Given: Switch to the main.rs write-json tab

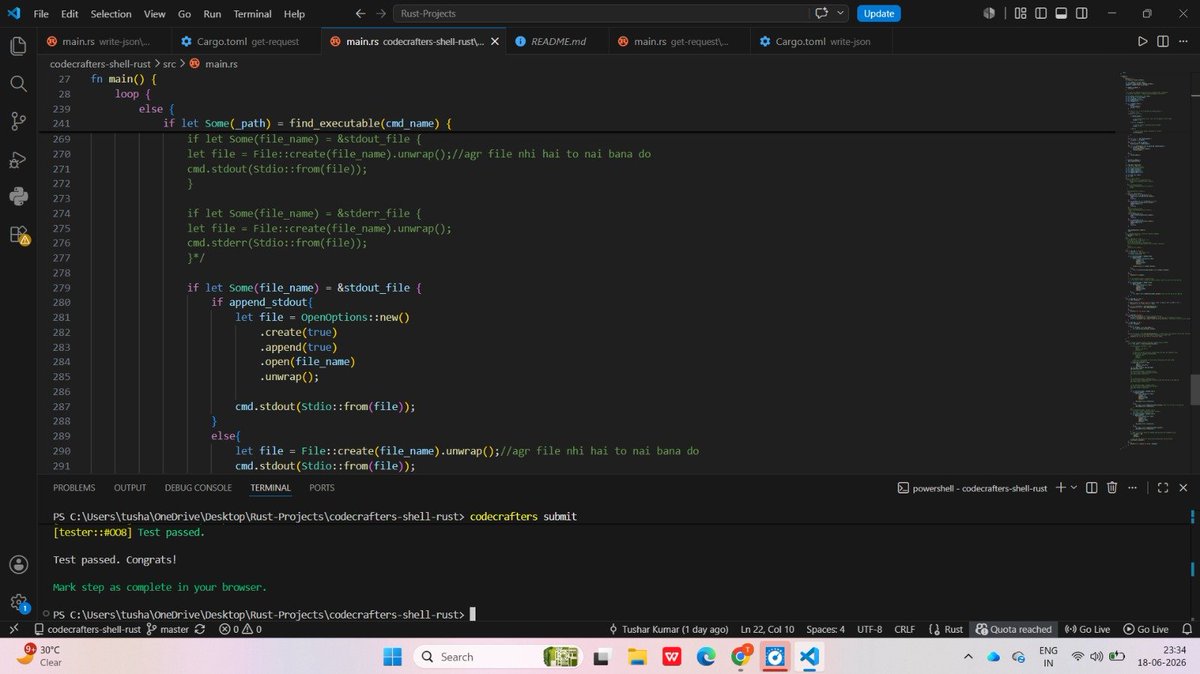Looking at the screenshot, I should [103, 42].
